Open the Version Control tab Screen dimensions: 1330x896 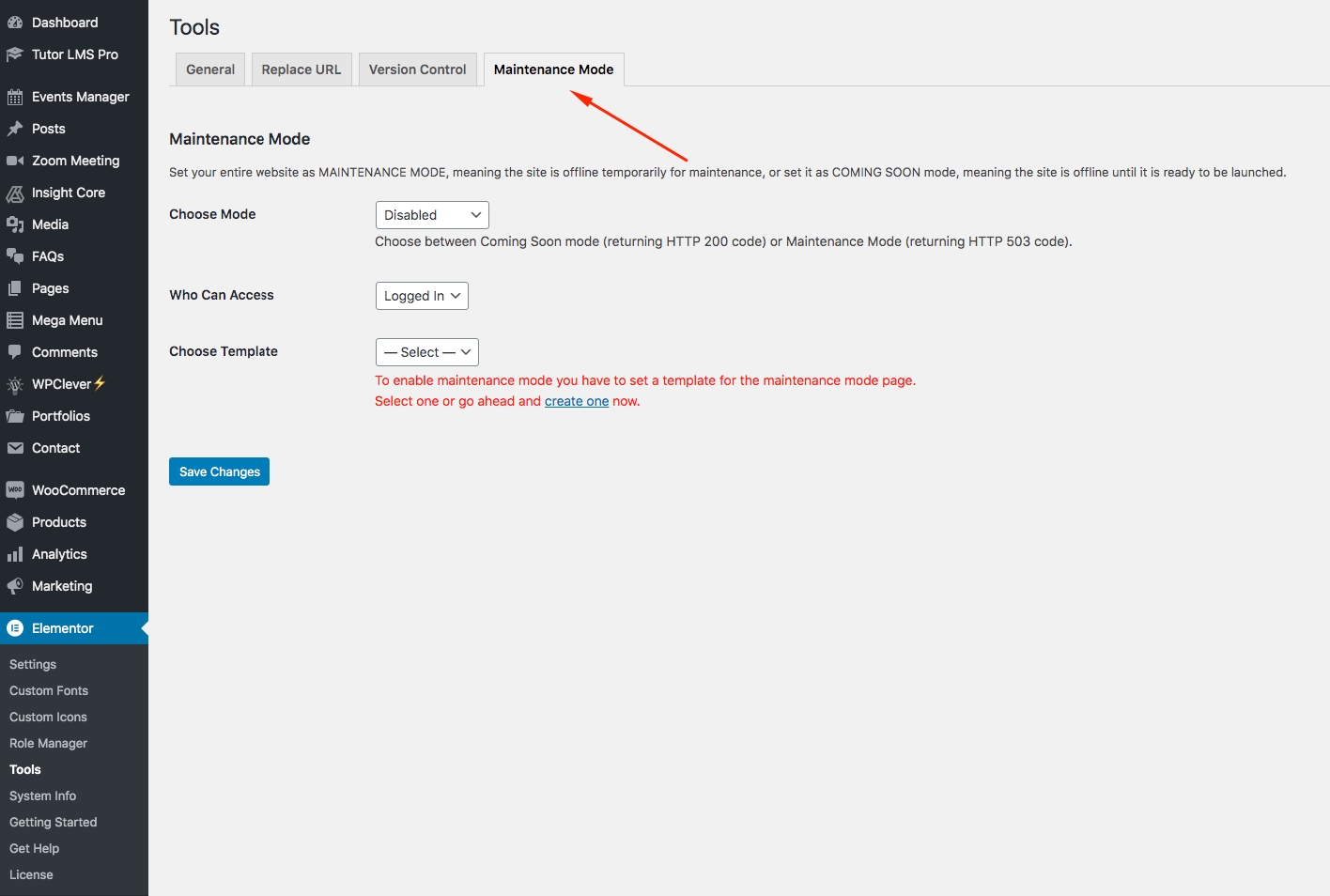pyautogui.click(x=417, y=70)
